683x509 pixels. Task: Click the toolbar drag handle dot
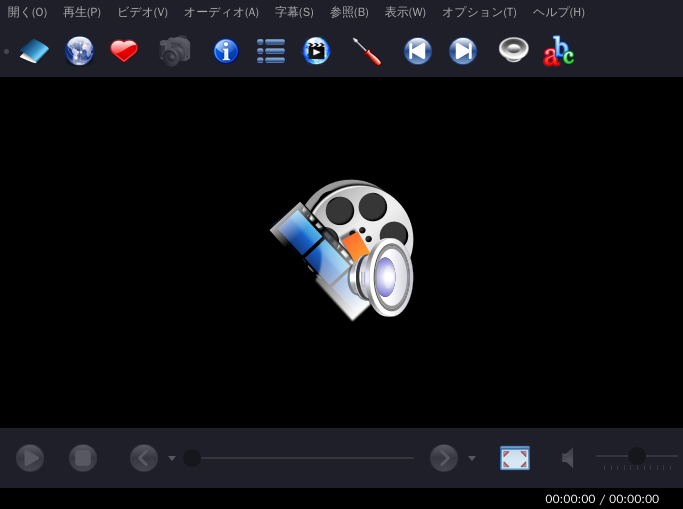click(x=7, y=51)
